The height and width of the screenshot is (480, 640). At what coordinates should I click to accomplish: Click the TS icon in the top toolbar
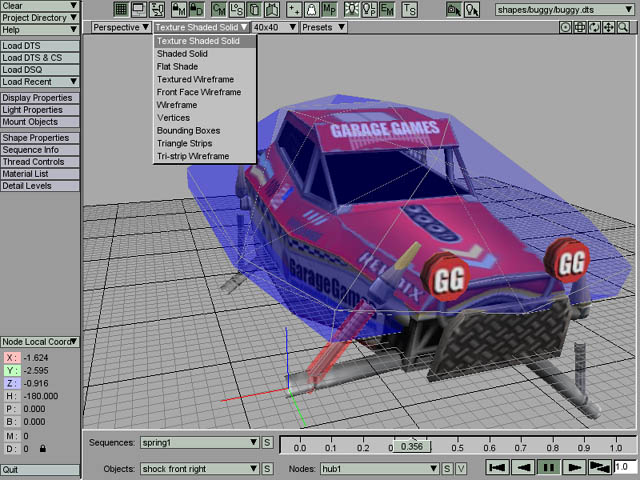tap(409, 9)
